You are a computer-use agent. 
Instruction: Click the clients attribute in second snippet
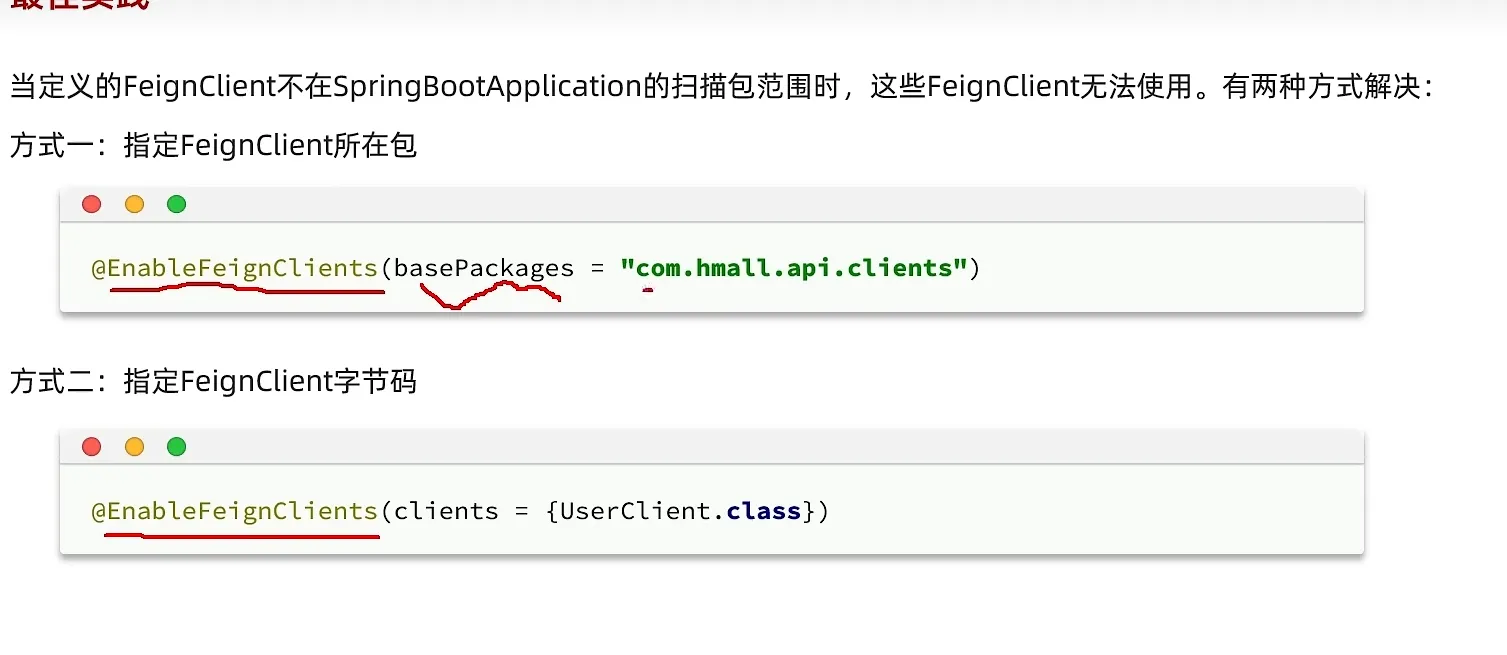click(446, 510)
